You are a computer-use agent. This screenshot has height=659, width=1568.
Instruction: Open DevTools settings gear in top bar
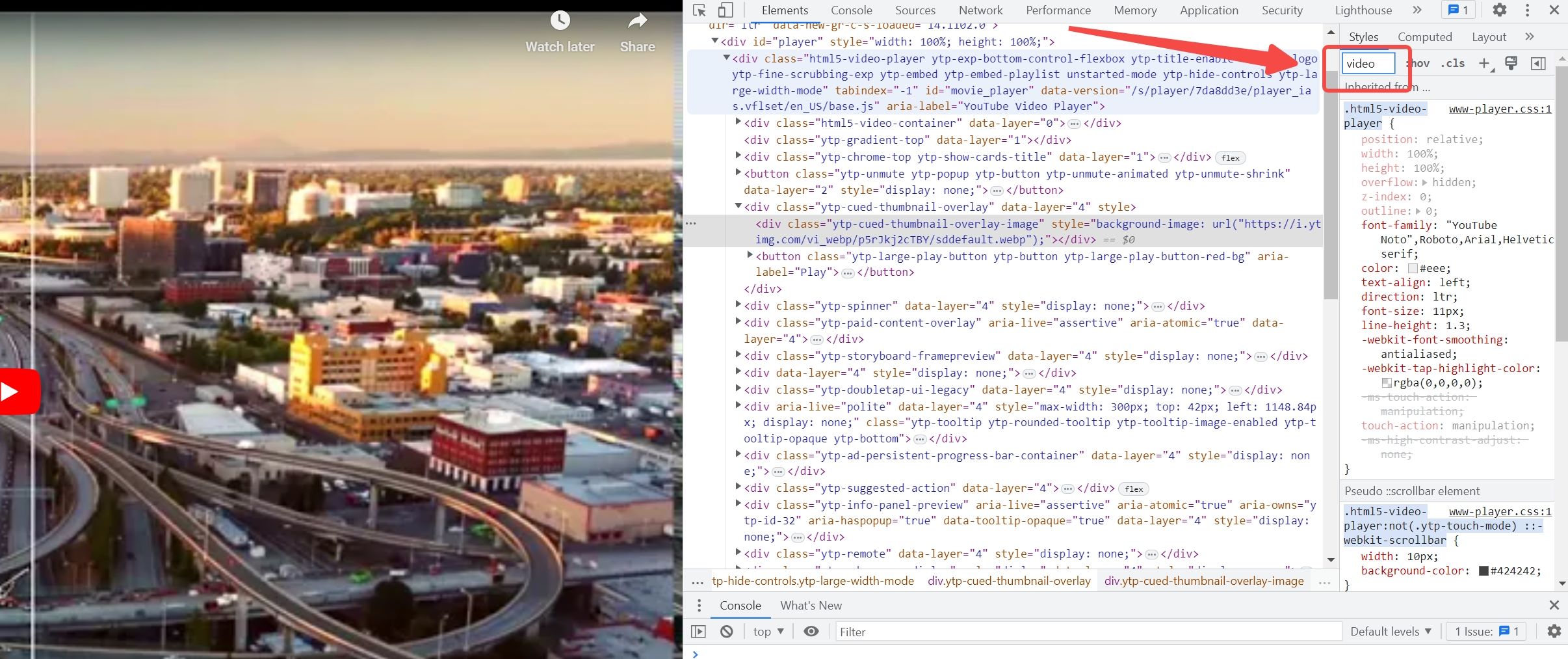pos(1500,10)
